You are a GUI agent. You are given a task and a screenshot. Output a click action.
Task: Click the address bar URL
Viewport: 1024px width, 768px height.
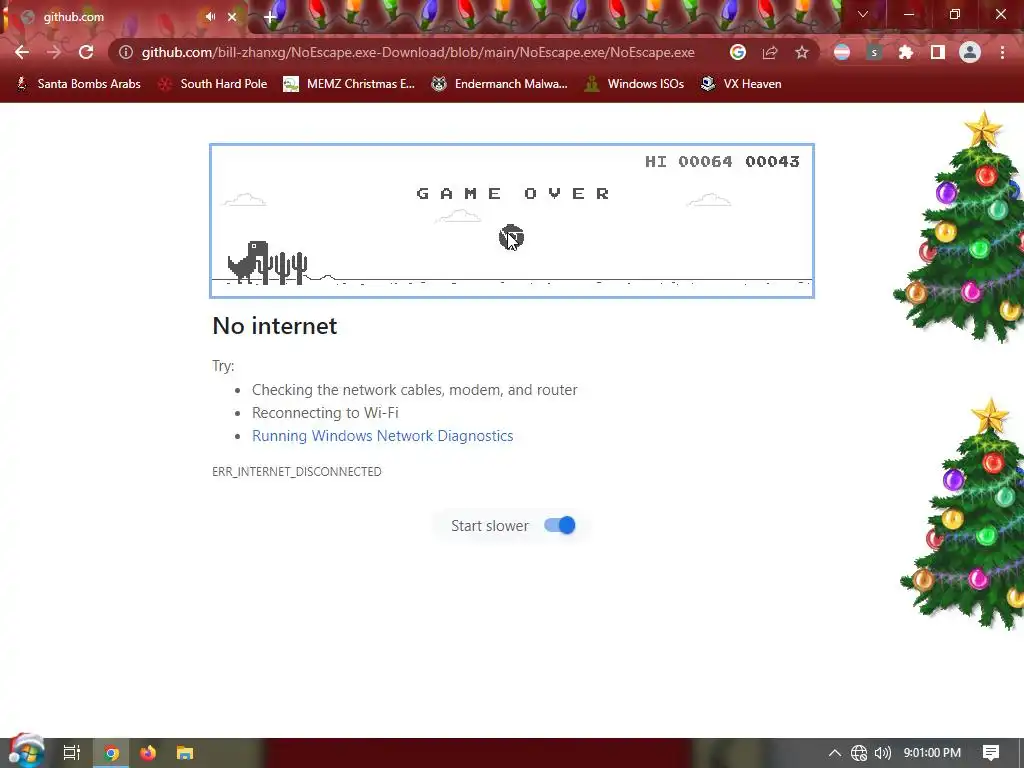pyautogui.click(x=418, y=52)
